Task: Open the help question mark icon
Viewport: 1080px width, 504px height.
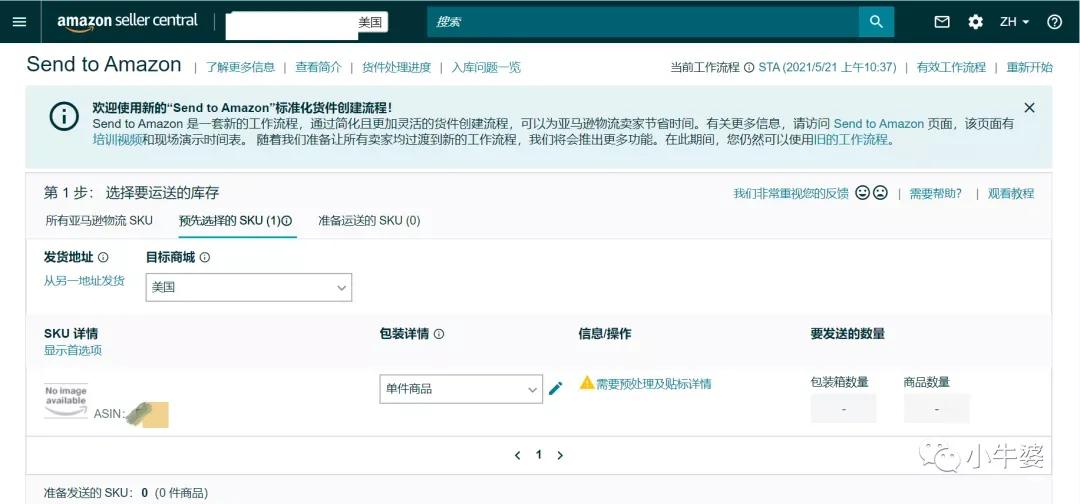Action: tap(1055, 22)
